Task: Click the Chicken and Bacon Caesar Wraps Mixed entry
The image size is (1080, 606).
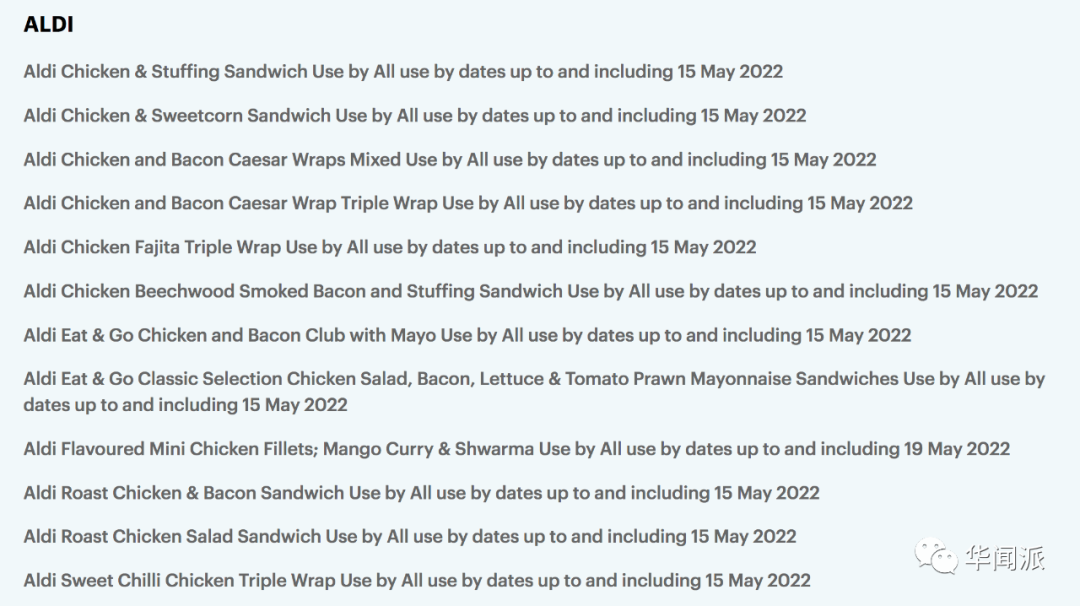Action: 450,160
